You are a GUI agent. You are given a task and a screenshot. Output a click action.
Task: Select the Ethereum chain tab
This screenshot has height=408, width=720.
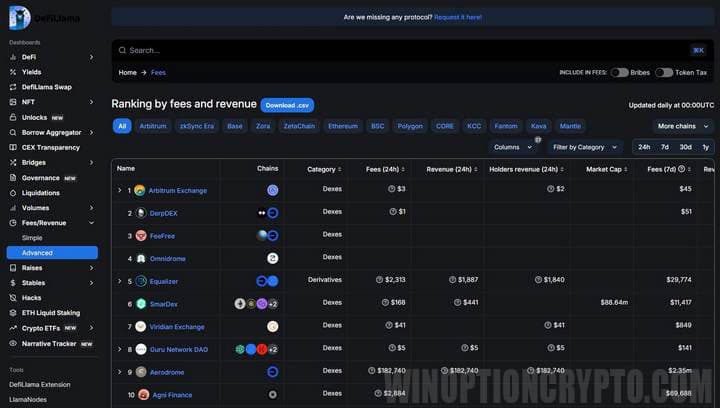point(343,126)
